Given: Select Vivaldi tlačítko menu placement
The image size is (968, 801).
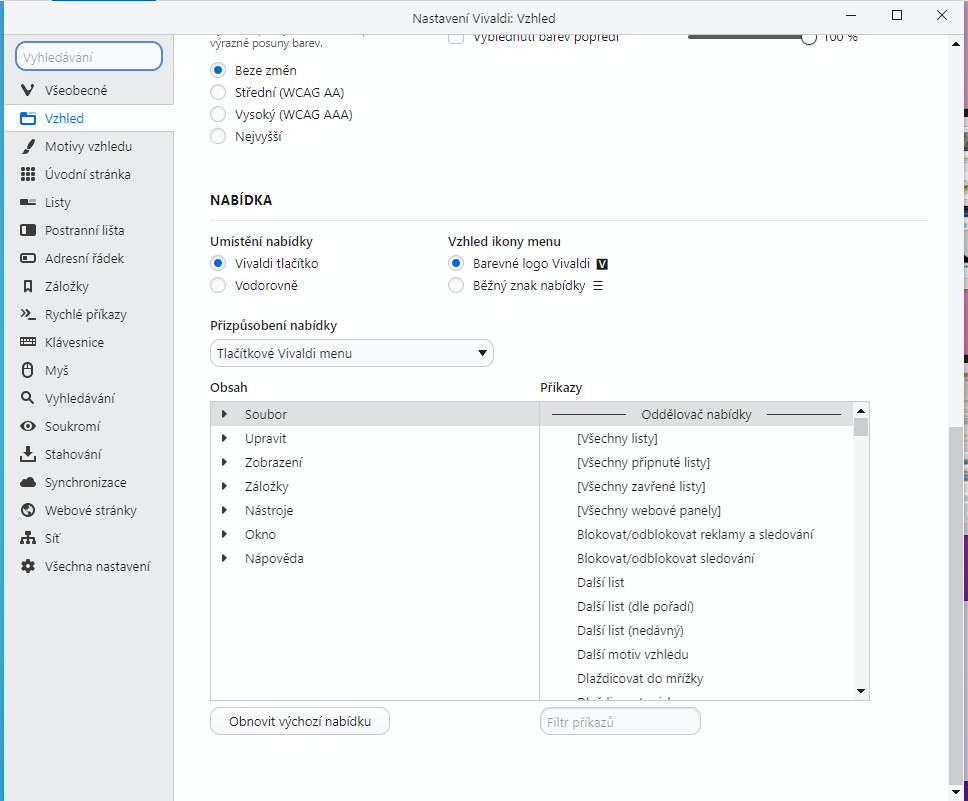Looking at the screenshot, I should [x=218, y=264].
